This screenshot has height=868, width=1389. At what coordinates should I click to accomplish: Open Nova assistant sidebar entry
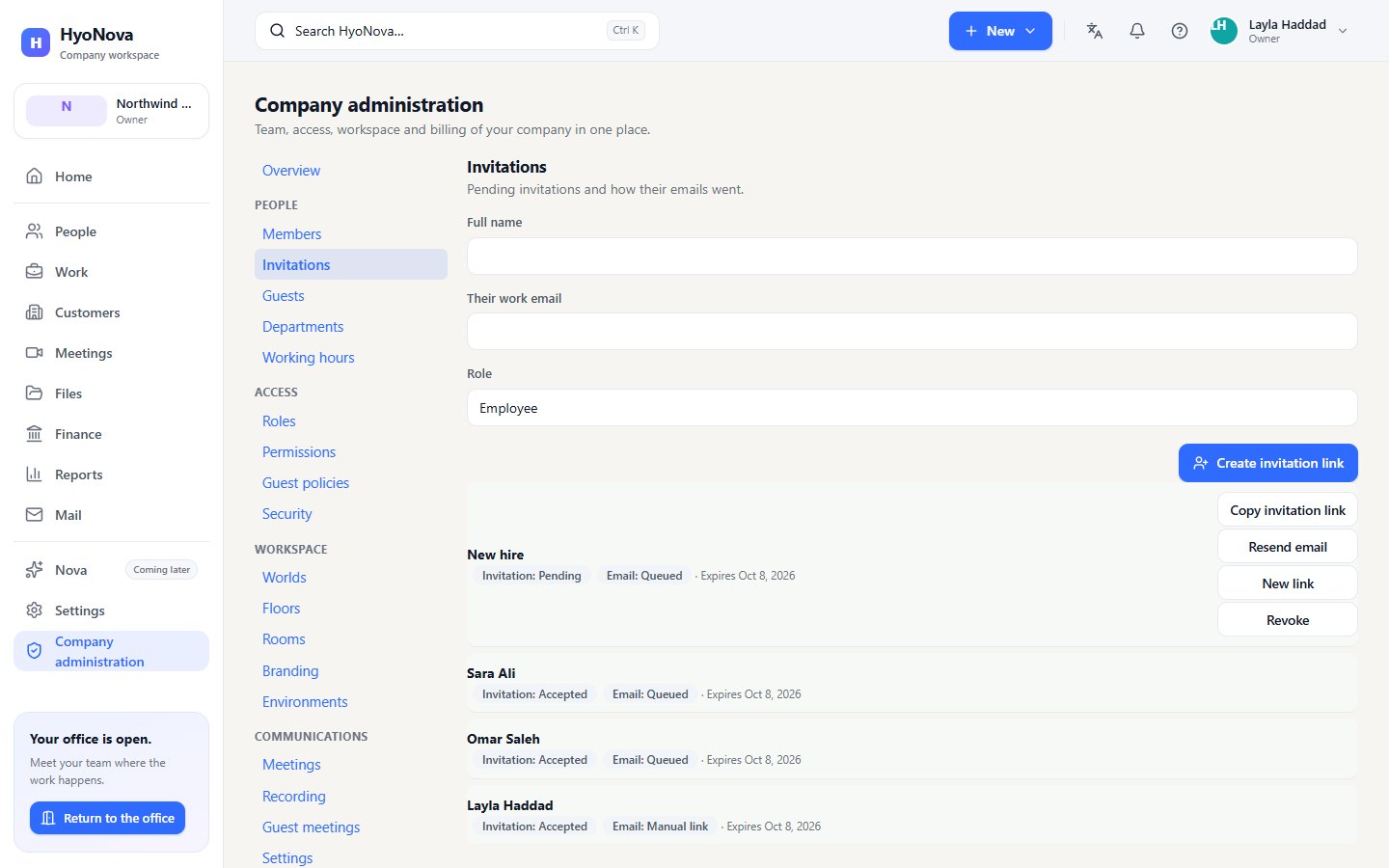click(111, 570)
